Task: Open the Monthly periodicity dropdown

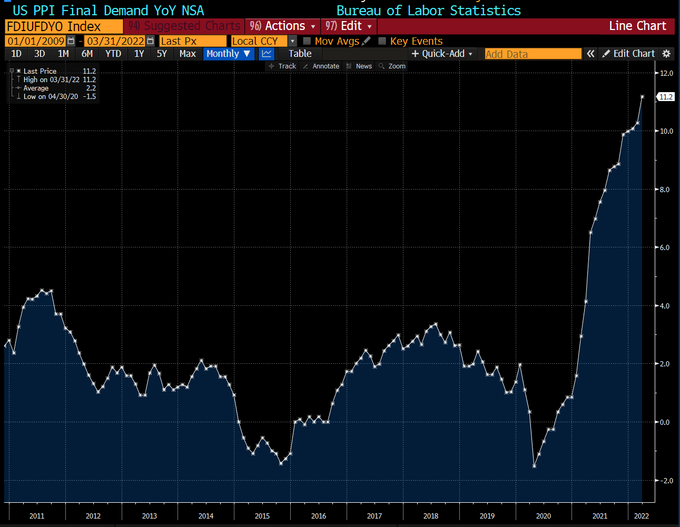Action: 228,54
